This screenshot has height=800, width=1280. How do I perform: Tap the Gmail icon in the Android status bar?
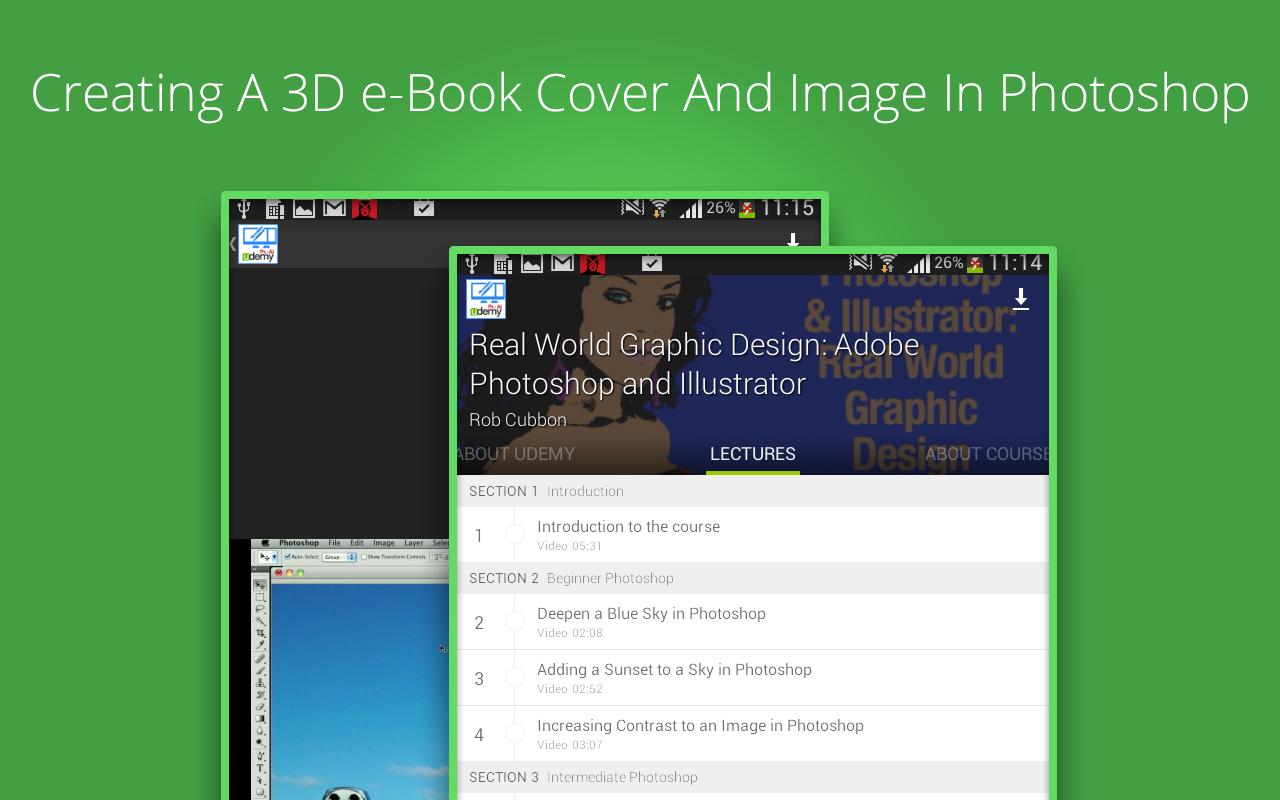point(563,263)
